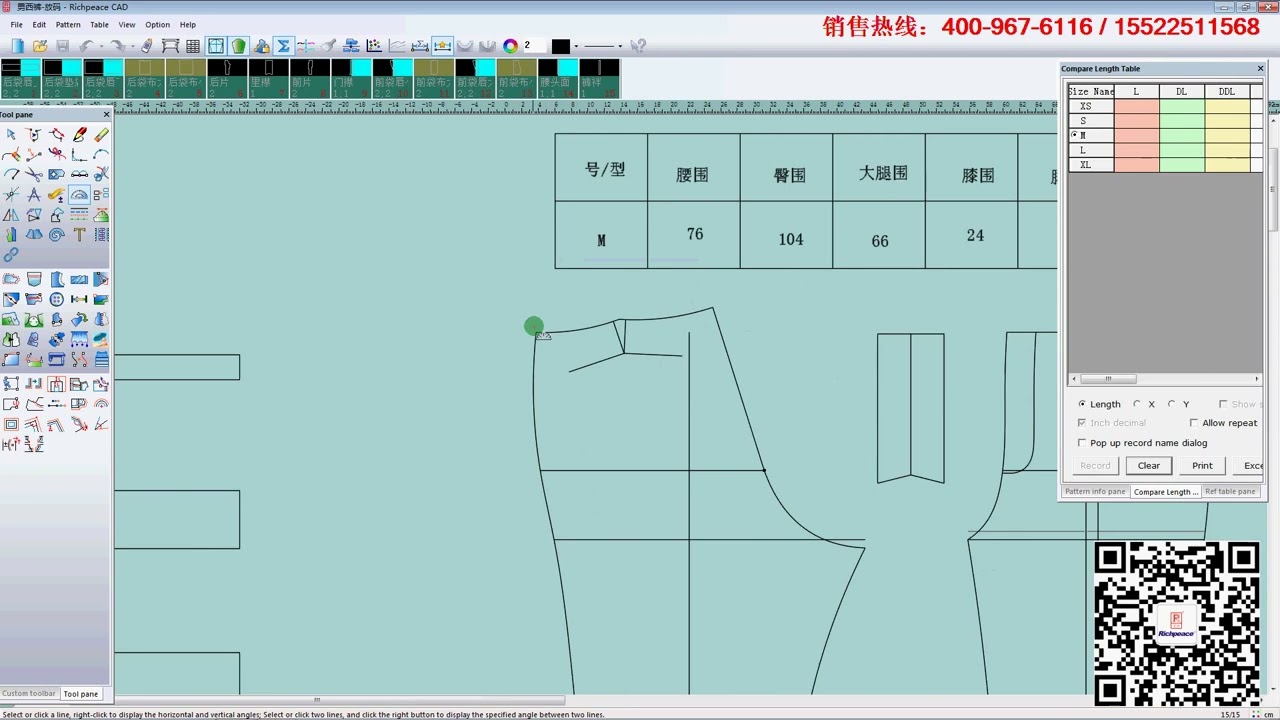Click the Redo arrow icon

coord(117,46)
